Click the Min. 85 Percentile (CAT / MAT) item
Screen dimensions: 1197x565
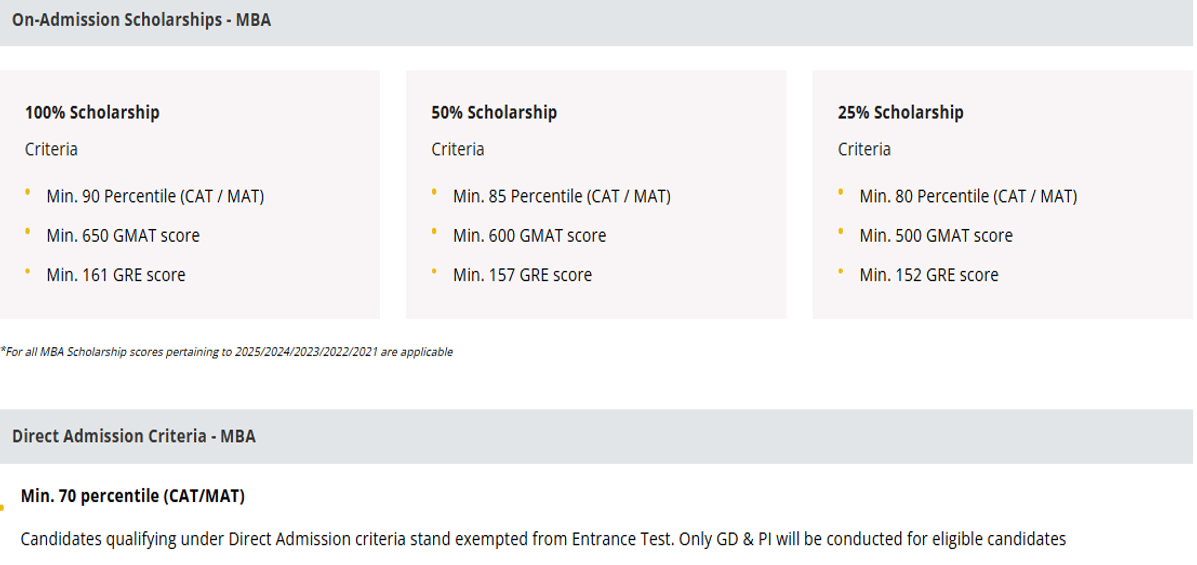561,196
